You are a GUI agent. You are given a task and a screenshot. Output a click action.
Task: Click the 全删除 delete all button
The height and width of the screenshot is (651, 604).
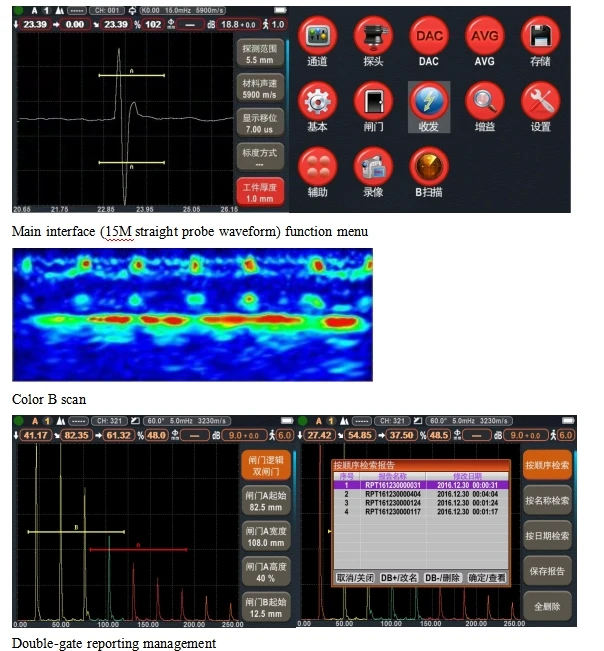[547, 607]
